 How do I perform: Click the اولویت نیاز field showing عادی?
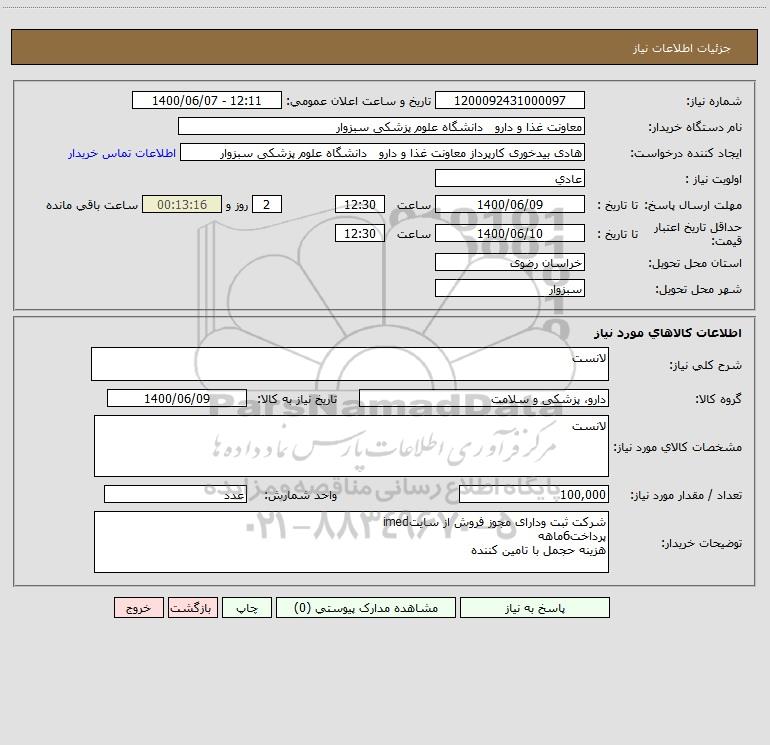(510, 178)
